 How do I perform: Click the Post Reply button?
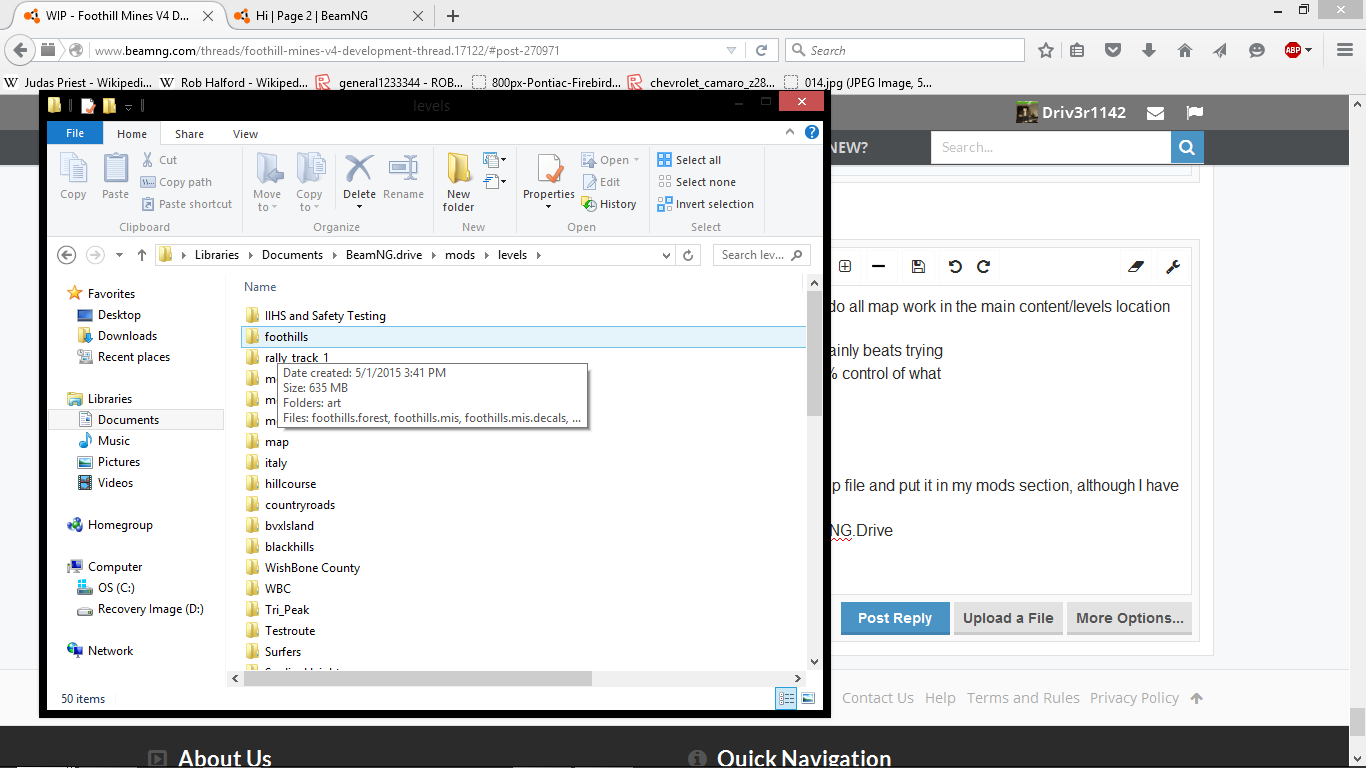pos(894,618)
